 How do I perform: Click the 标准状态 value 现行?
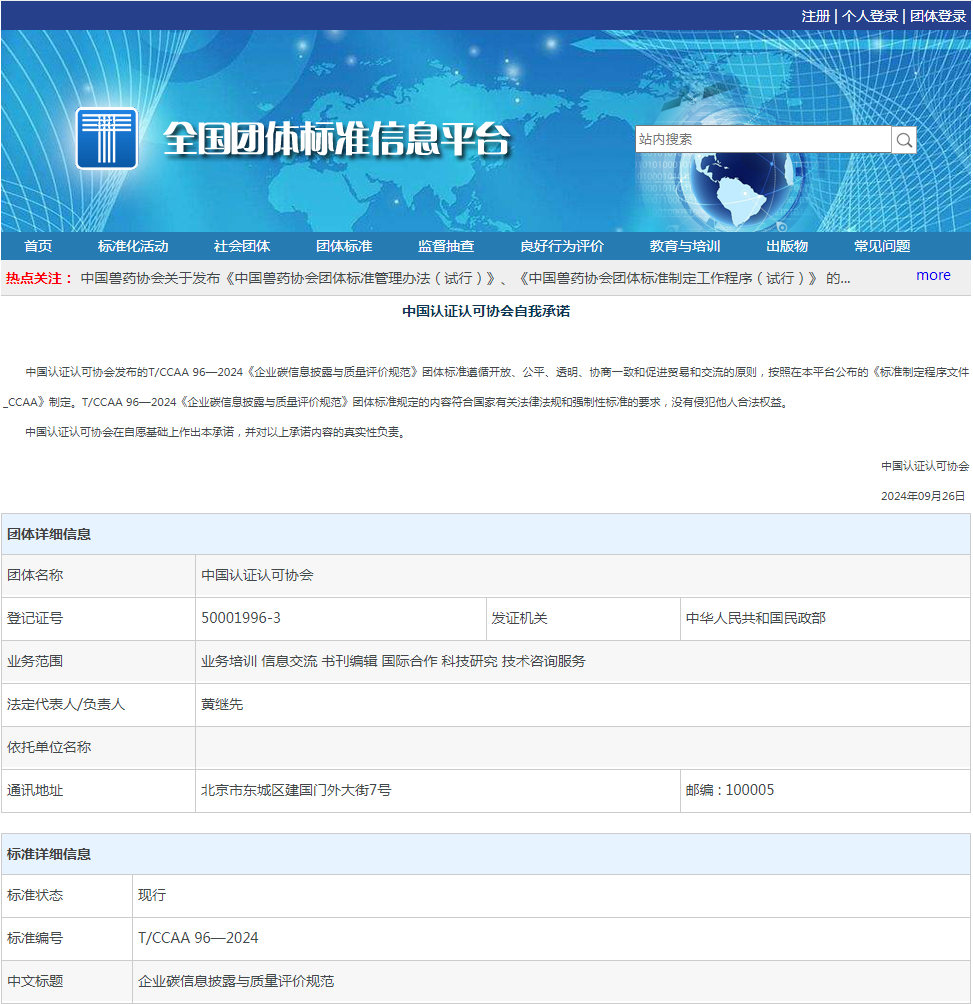(152, 895)
